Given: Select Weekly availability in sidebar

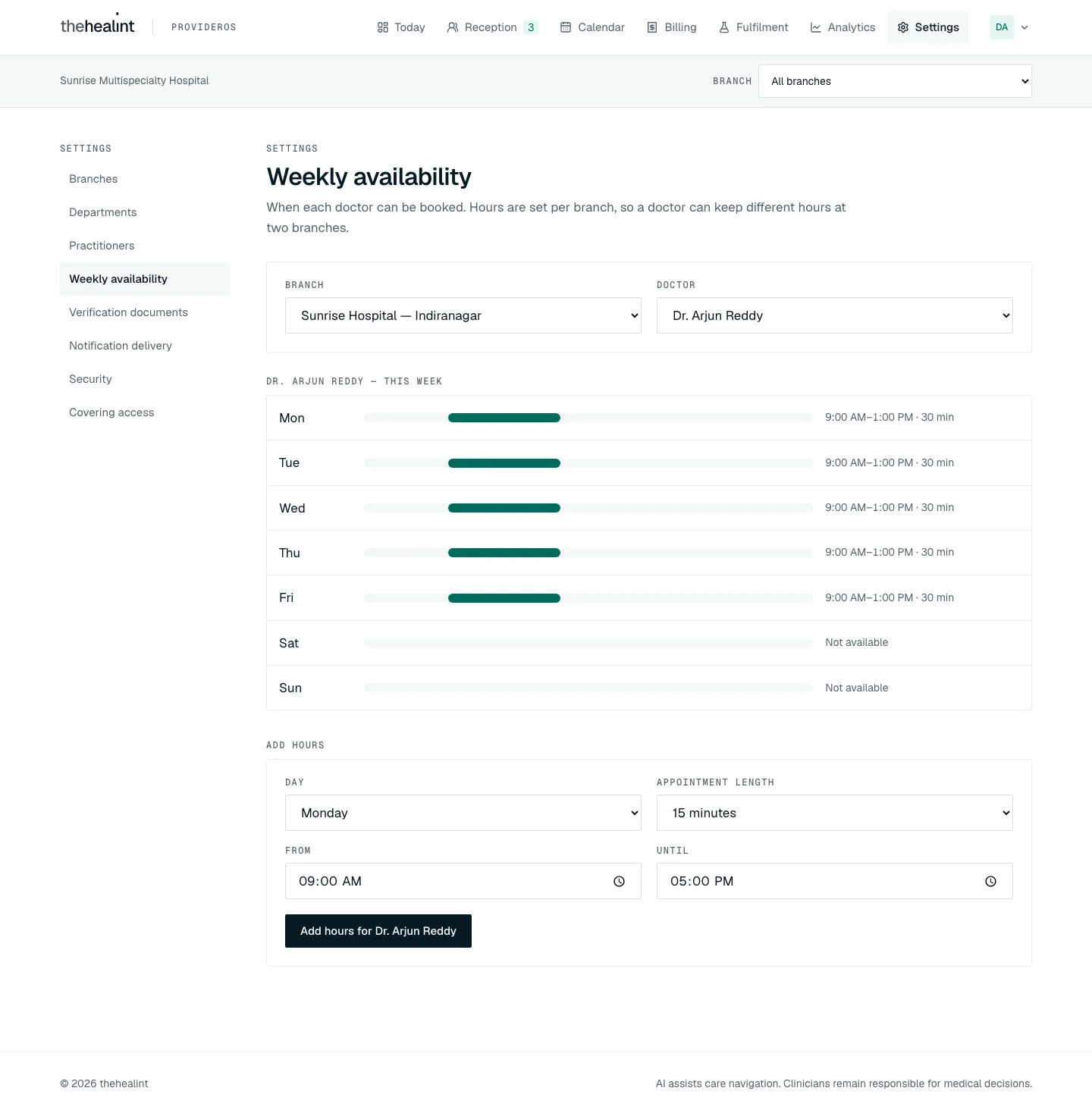Looking at the screenshot, I should coord(145,279).
